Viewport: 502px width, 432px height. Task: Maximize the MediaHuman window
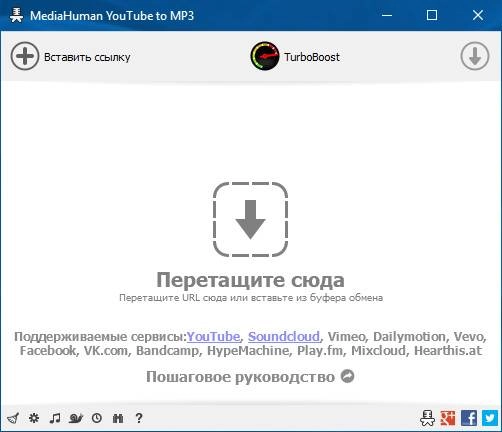432,15
